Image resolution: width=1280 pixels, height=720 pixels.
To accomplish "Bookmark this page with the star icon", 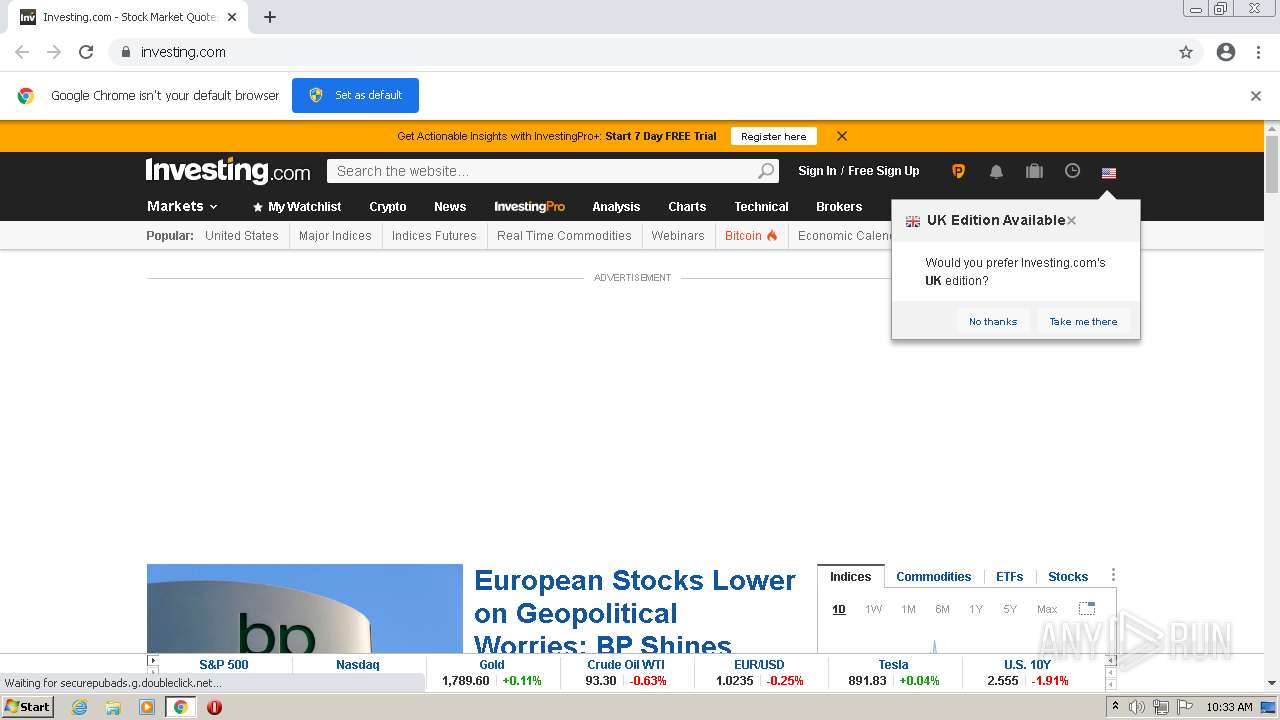I will pos(1186,52).
